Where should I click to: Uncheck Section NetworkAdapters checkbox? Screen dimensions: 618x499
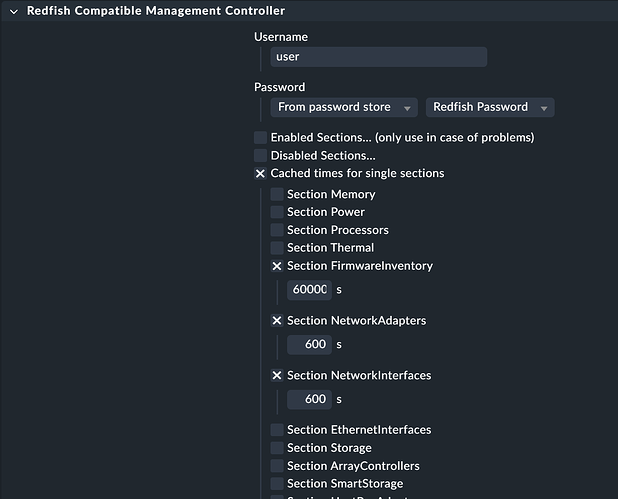coord(277,321)
